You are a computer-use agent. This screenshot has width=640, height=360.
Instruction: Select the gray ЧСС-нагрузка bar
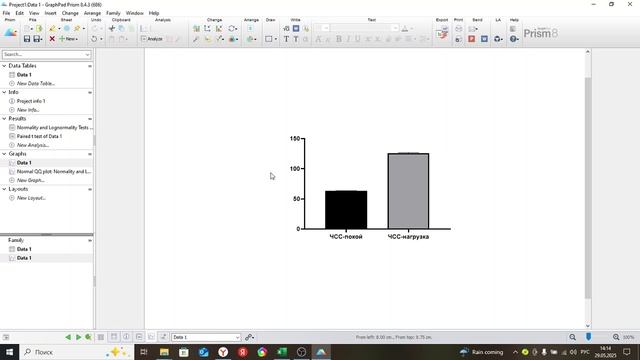[408, 191]
